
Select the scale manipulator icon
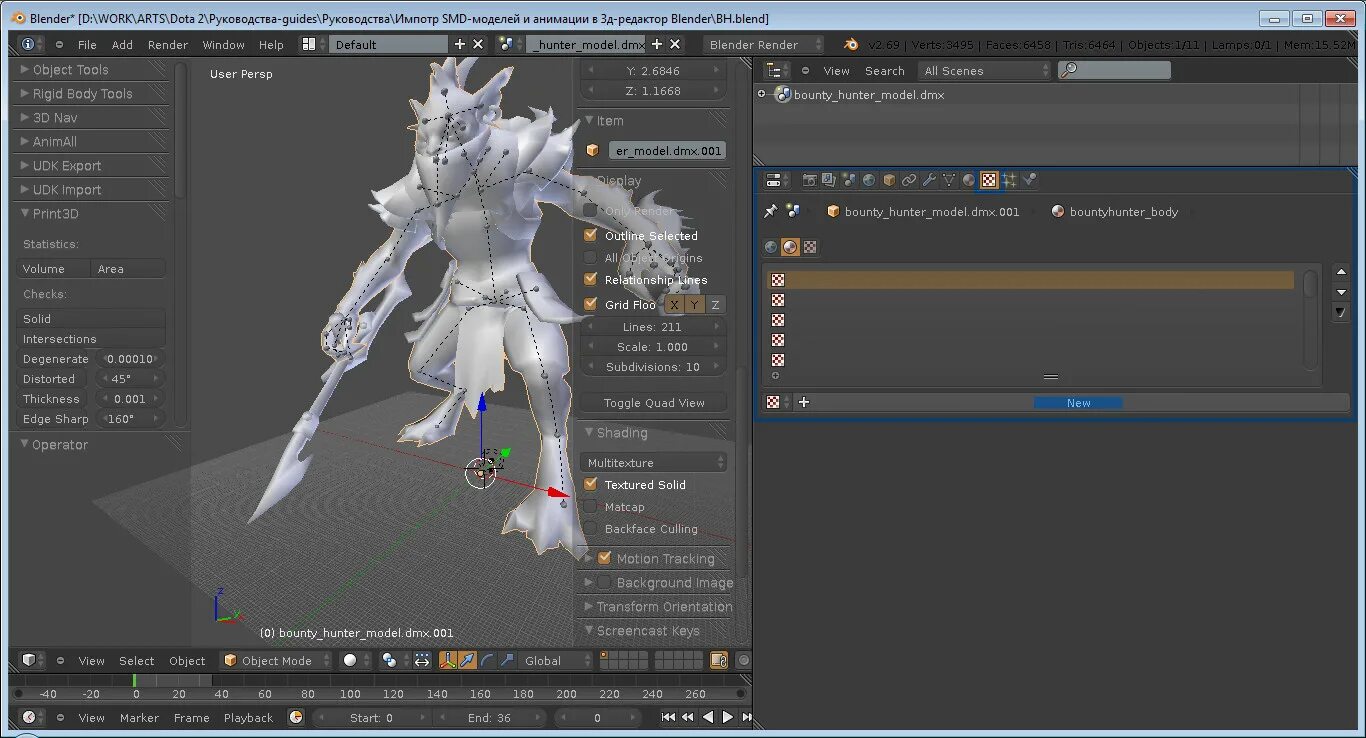(507, 660)
